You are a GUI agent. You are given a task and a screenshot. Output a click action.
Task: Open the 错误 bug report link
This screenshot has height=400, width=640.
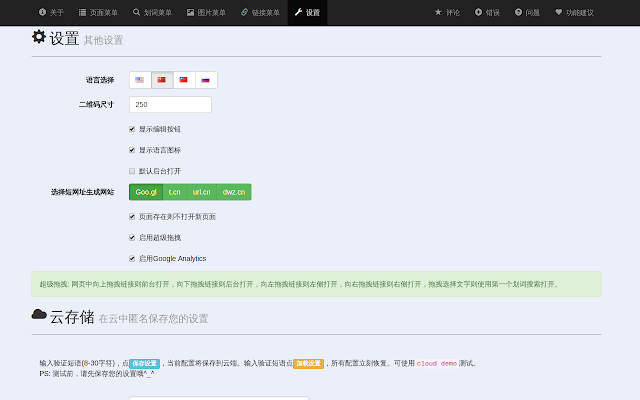[x=487, y=13]
